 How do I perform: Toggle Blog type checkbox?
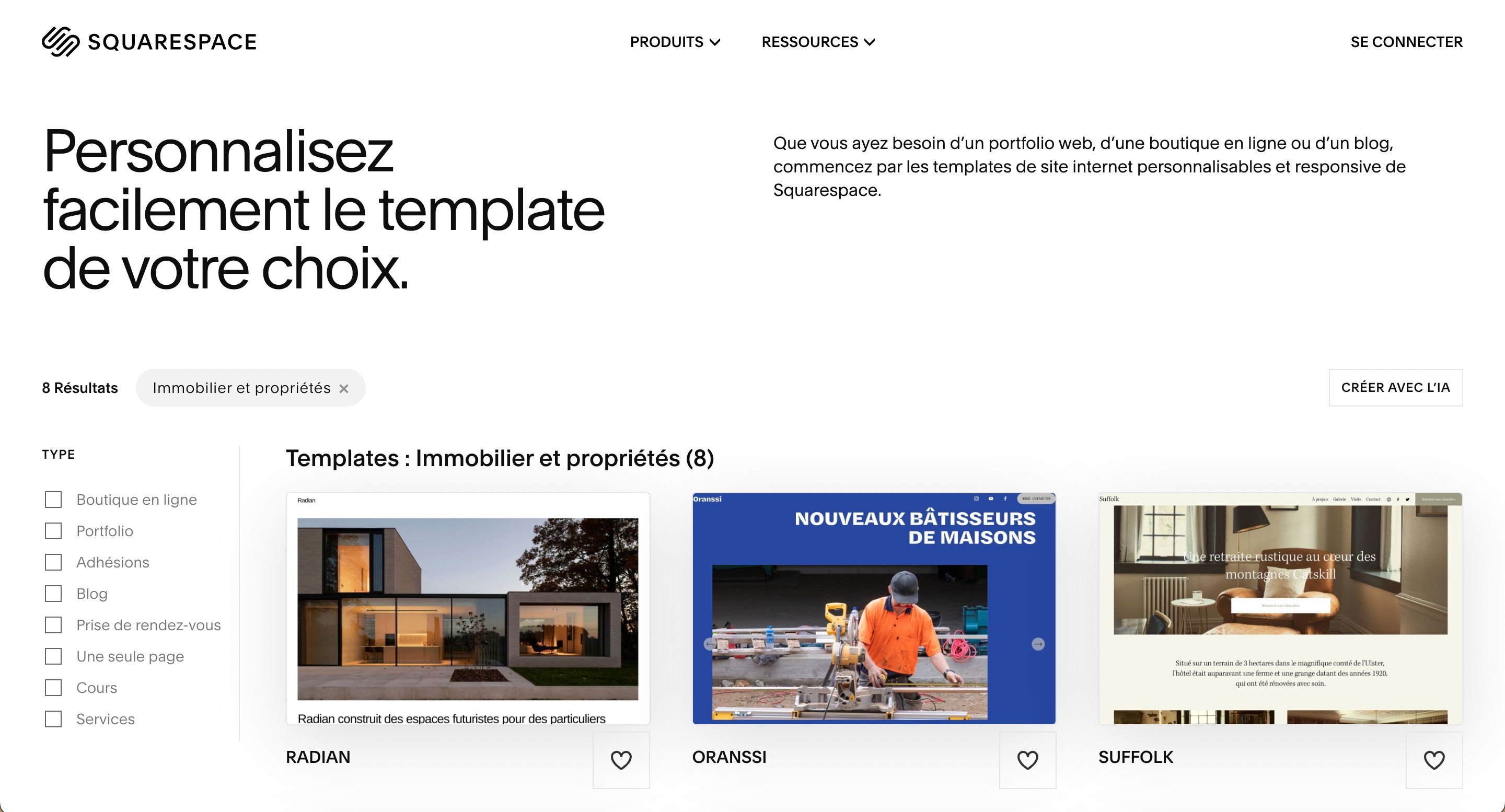[53, 593]
